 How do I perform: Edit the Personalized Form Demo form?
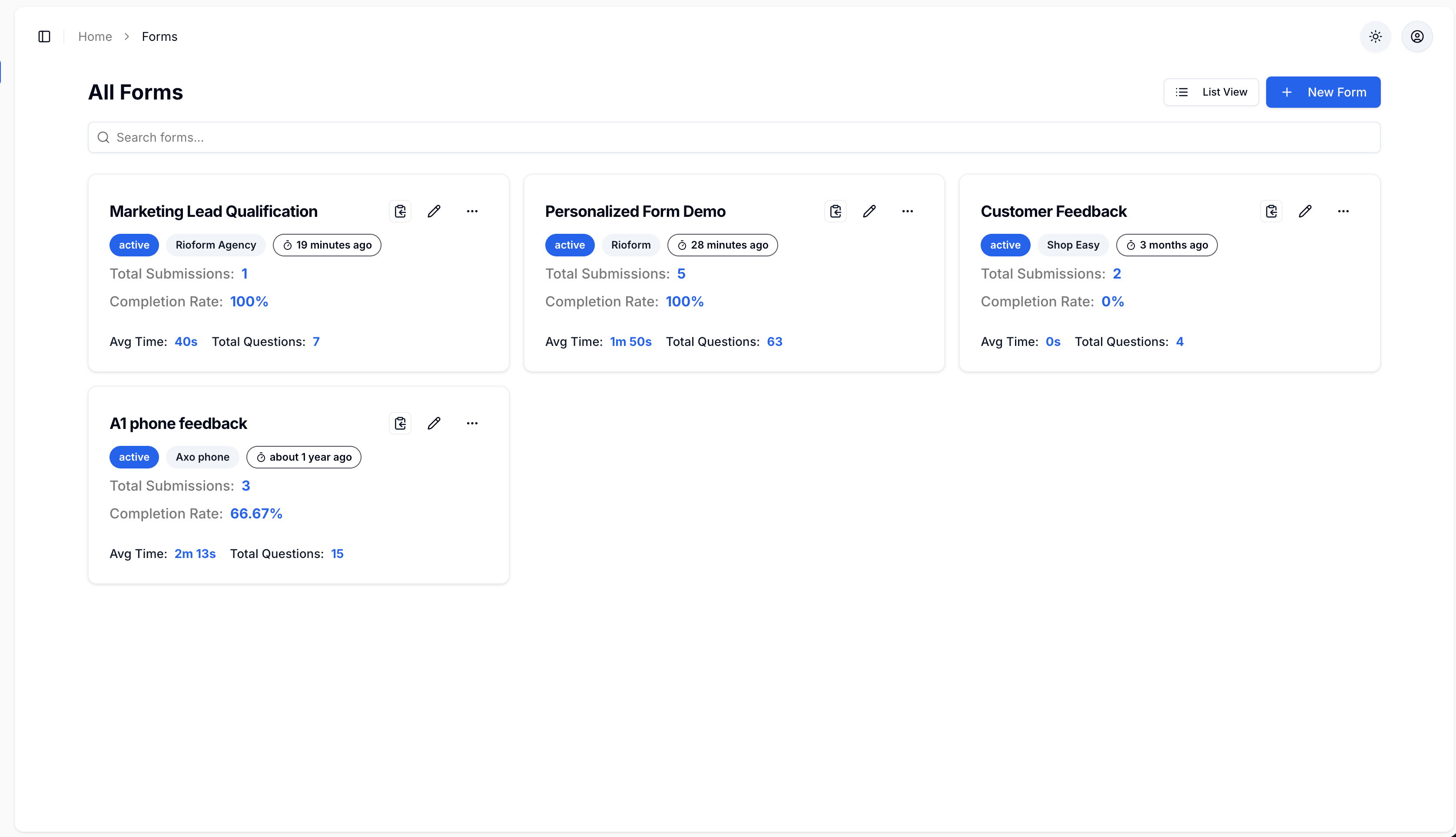869,211
